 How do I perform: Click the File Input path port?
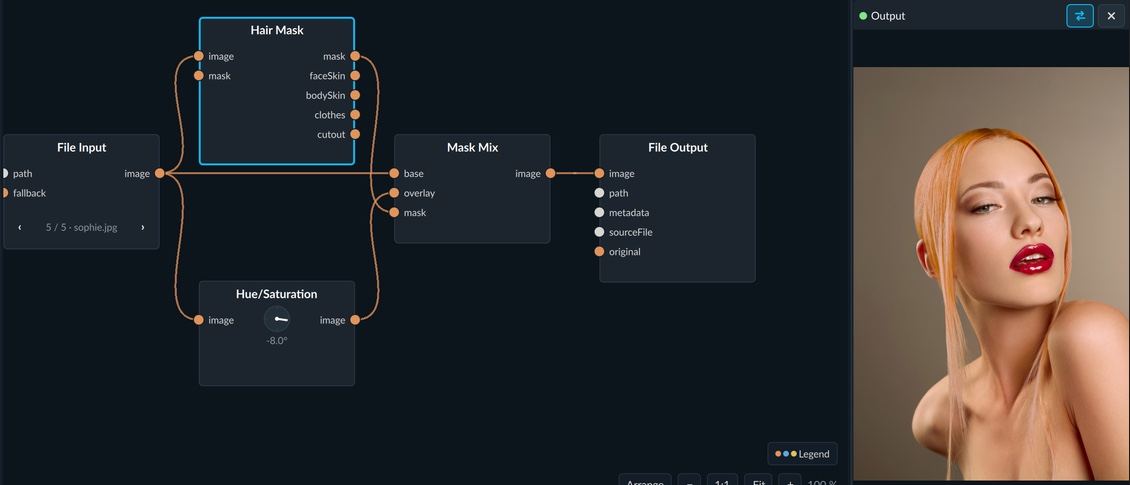(4, 173)
